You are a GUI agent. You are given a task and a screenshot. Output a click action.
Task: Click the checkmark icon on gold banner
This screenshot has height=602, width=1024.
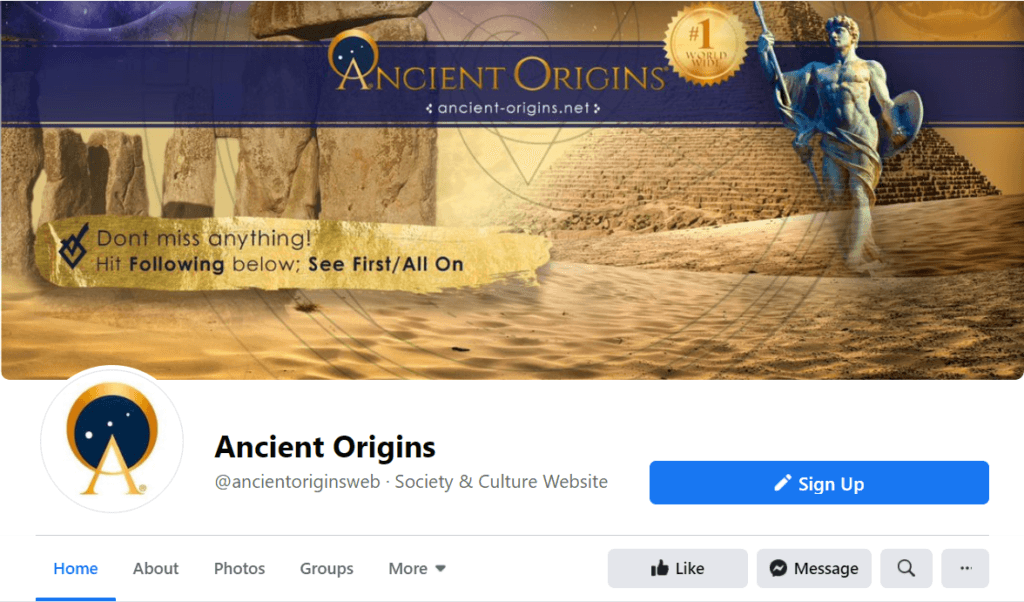click(73, 246)
